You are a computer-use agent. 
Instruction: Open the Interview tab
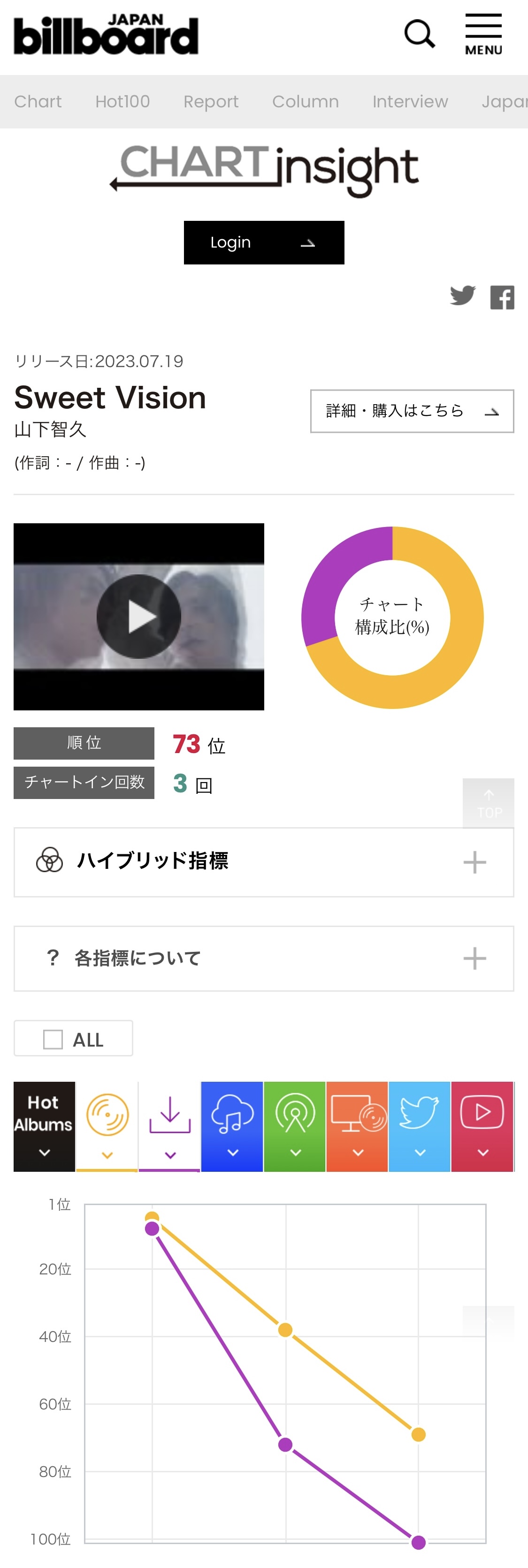point(410,102)
